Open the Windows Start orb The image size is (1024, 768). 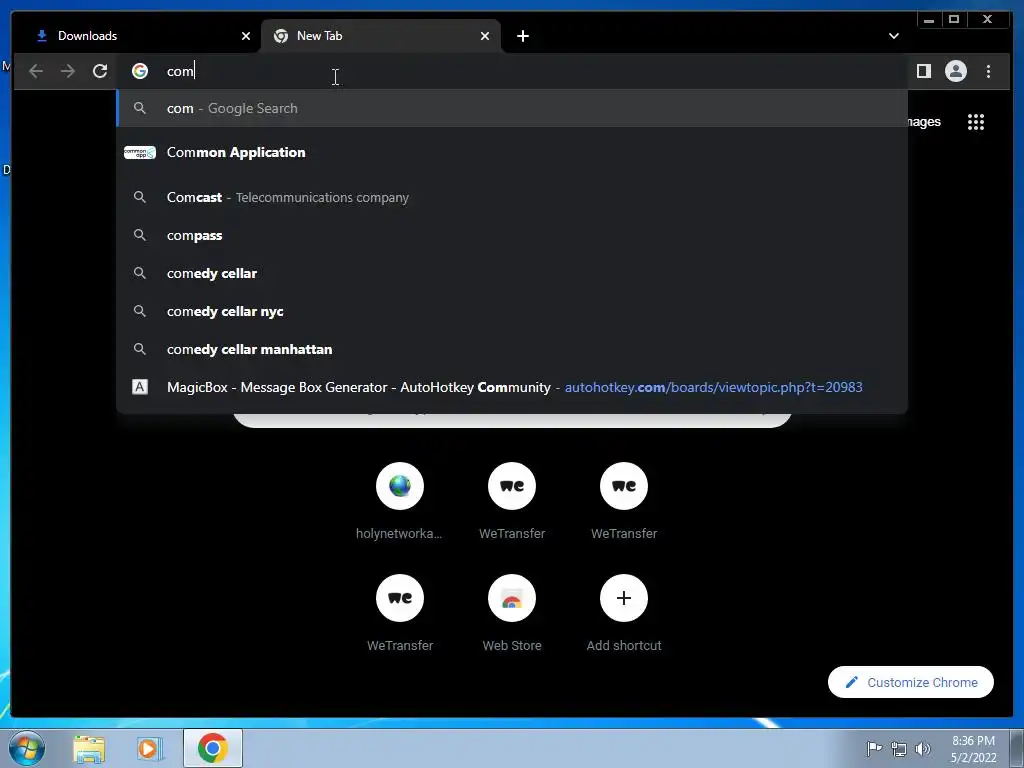tap(27, 748)
